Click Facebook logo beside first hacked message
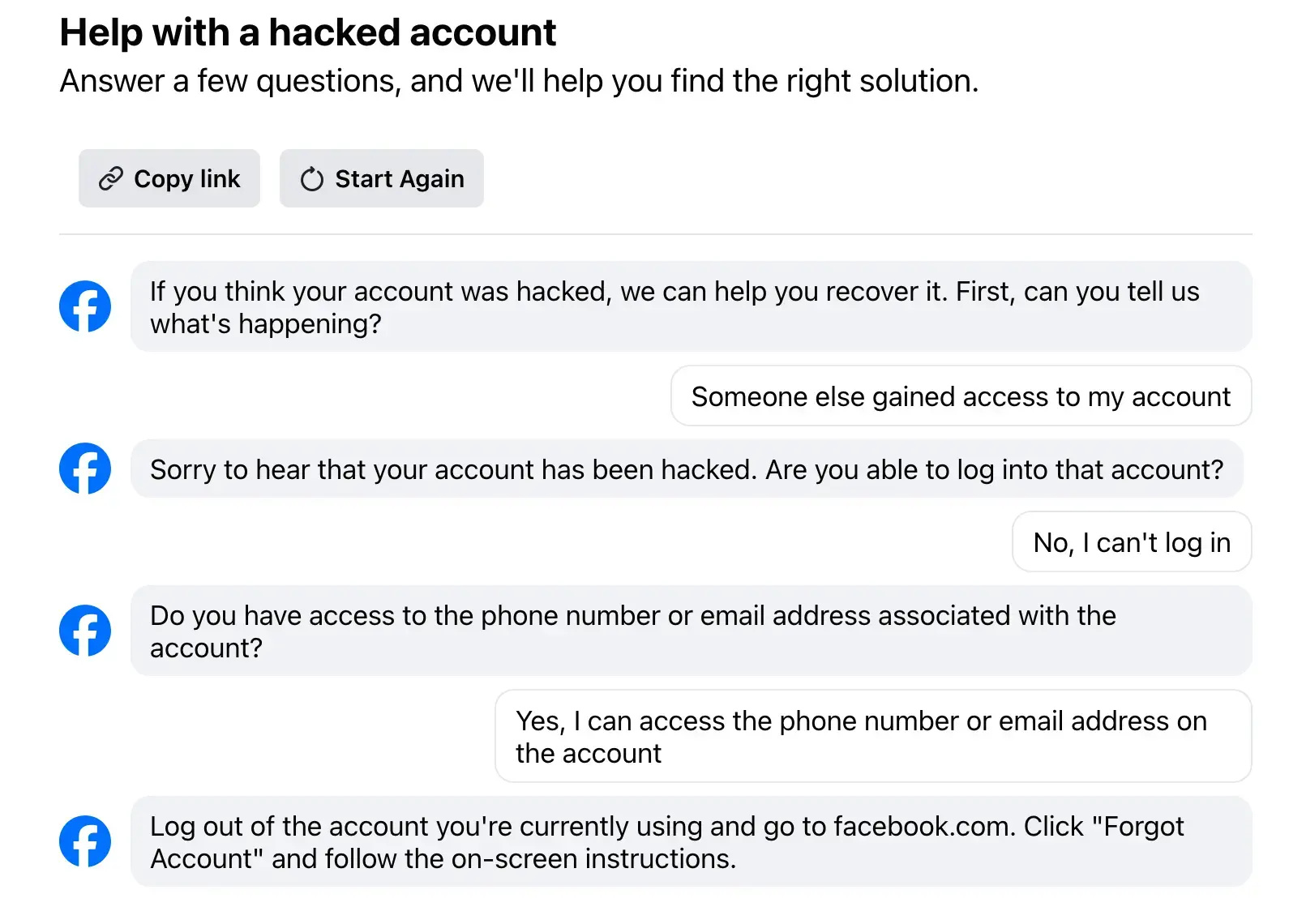 click(85, 306)
